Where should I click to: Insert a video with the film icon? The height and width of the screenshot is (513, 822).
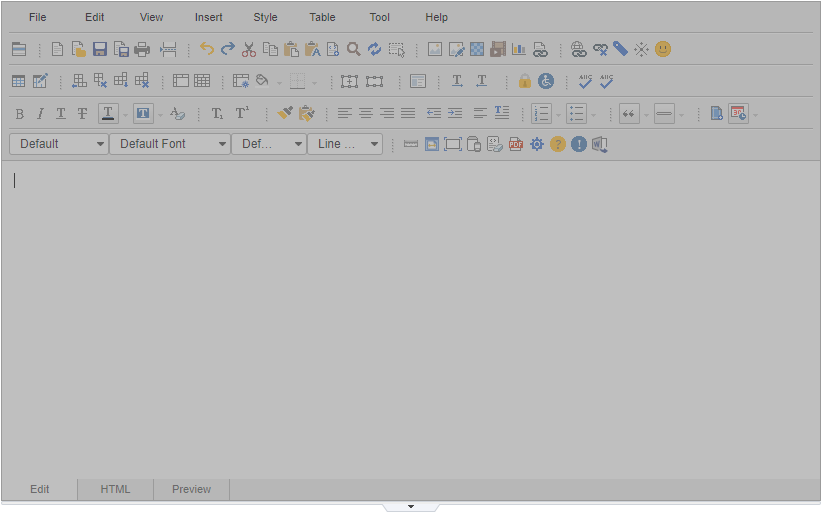[x=497, y=49]
